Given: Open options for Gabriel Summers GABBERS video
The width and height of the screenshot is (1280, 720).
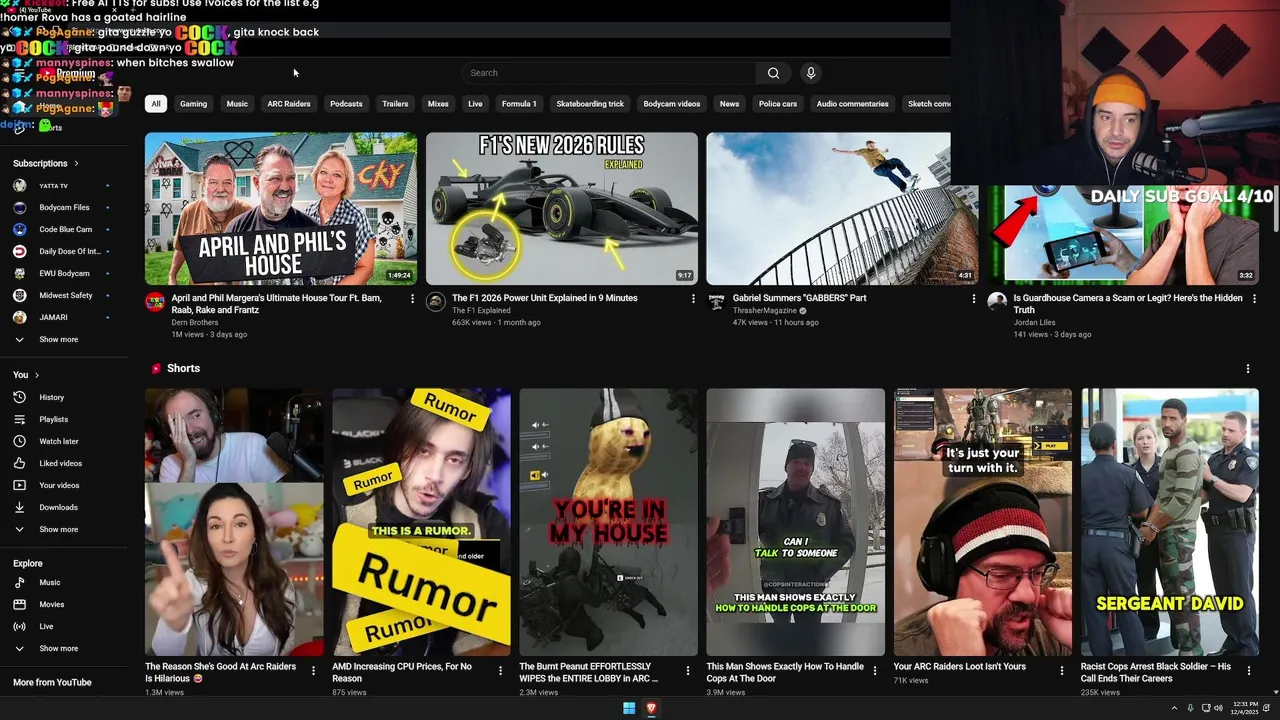Looking at the screenshot, I should point(973,298).
